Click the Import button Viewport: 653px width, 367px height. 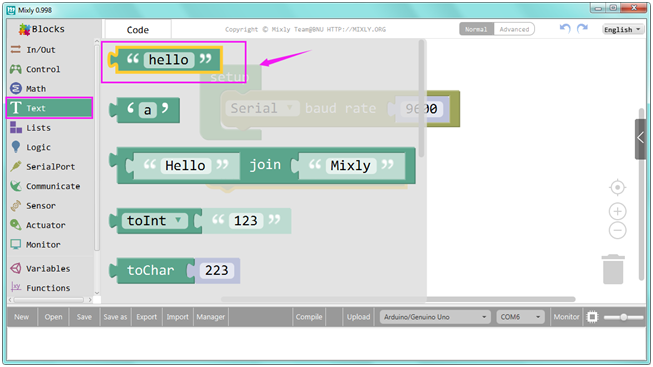(x=177, y=317)
